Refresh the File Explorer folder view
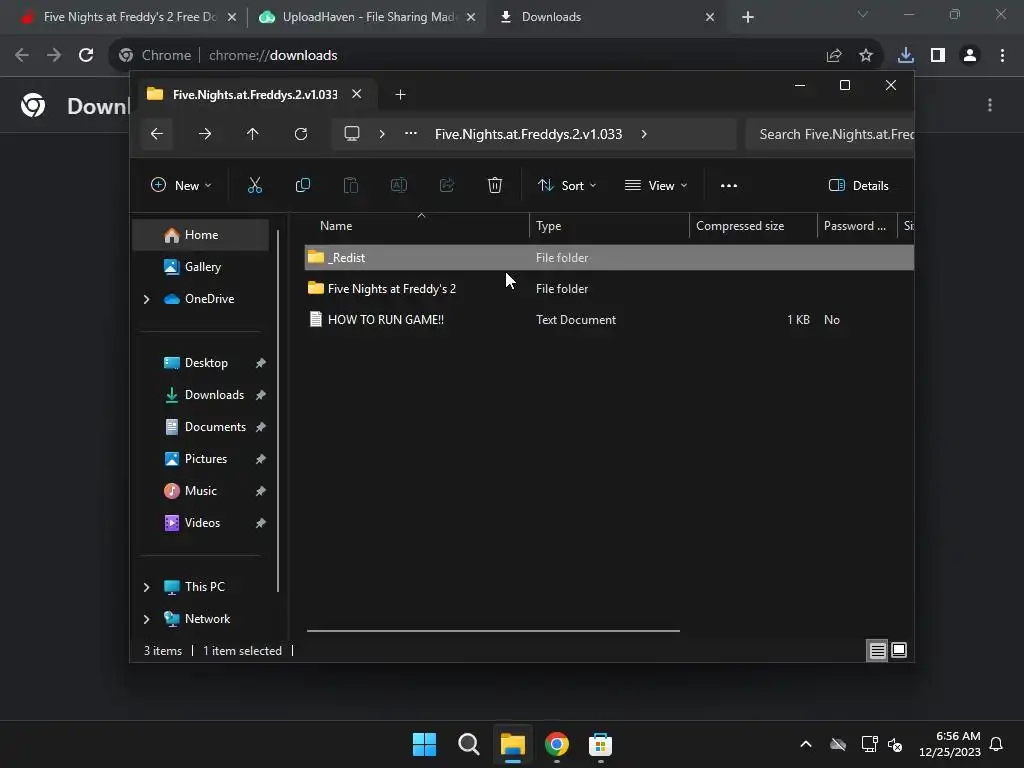1024x768 pixels. click(300, 134)
